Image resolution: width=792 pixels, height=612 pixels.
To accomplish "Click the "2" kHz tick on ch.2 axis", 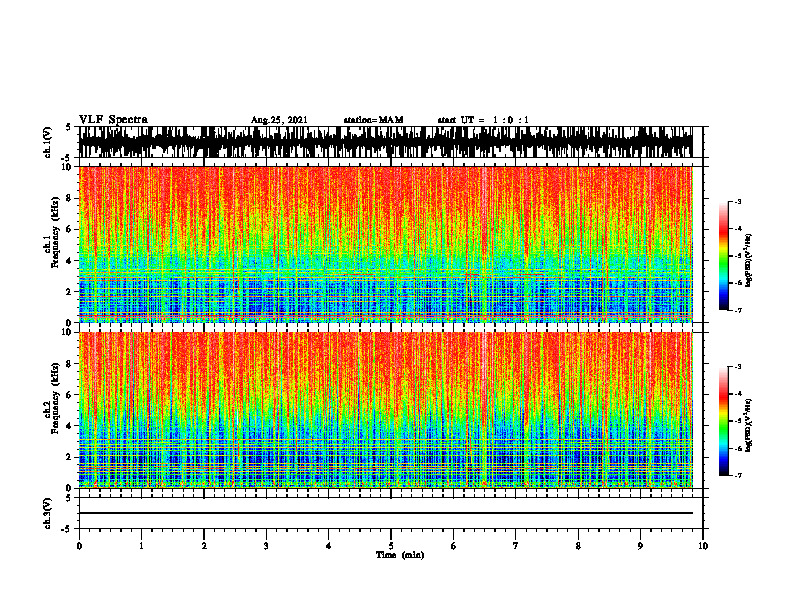I will tap(70, 457).
